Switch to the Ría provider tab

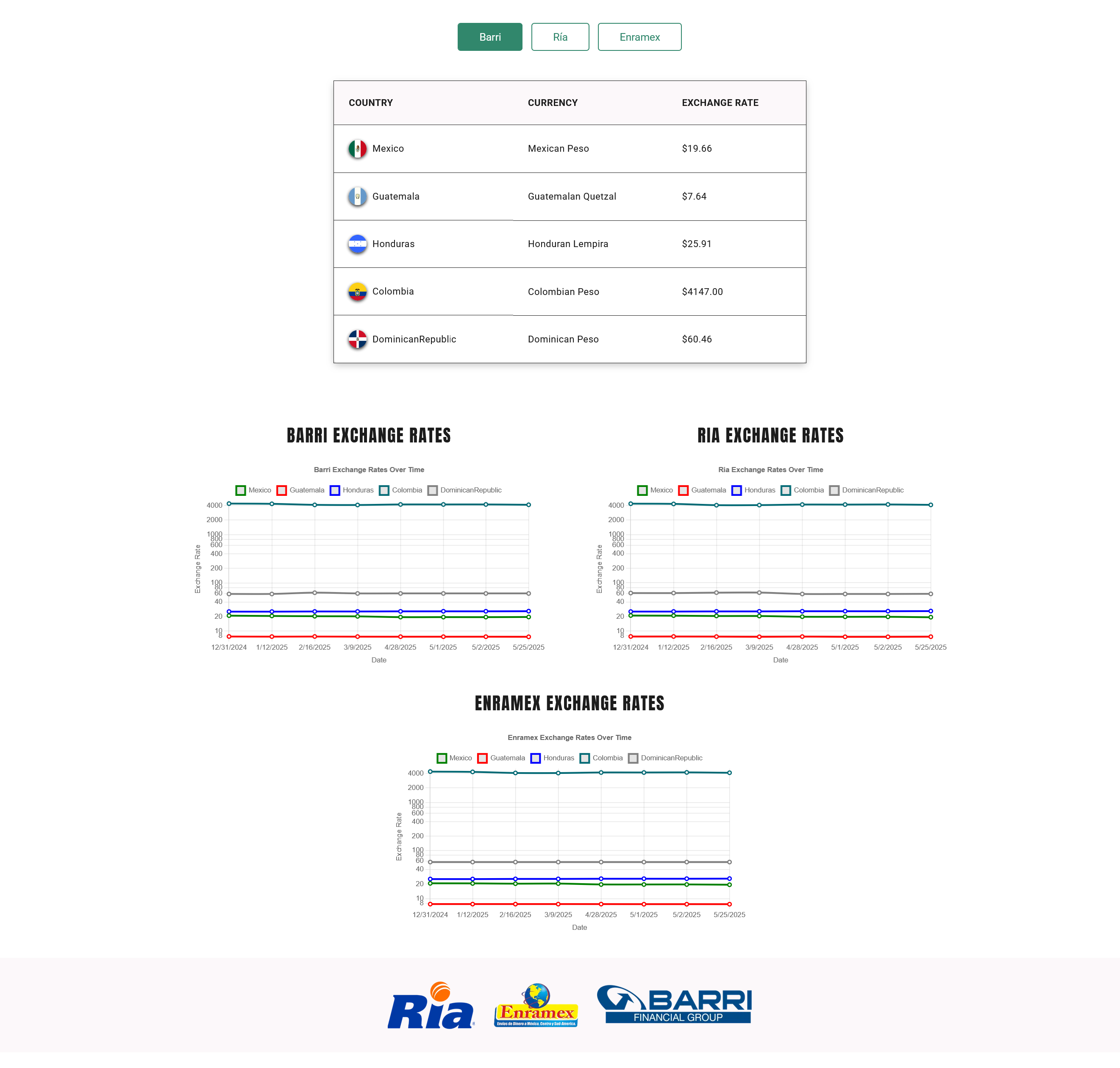560,37
